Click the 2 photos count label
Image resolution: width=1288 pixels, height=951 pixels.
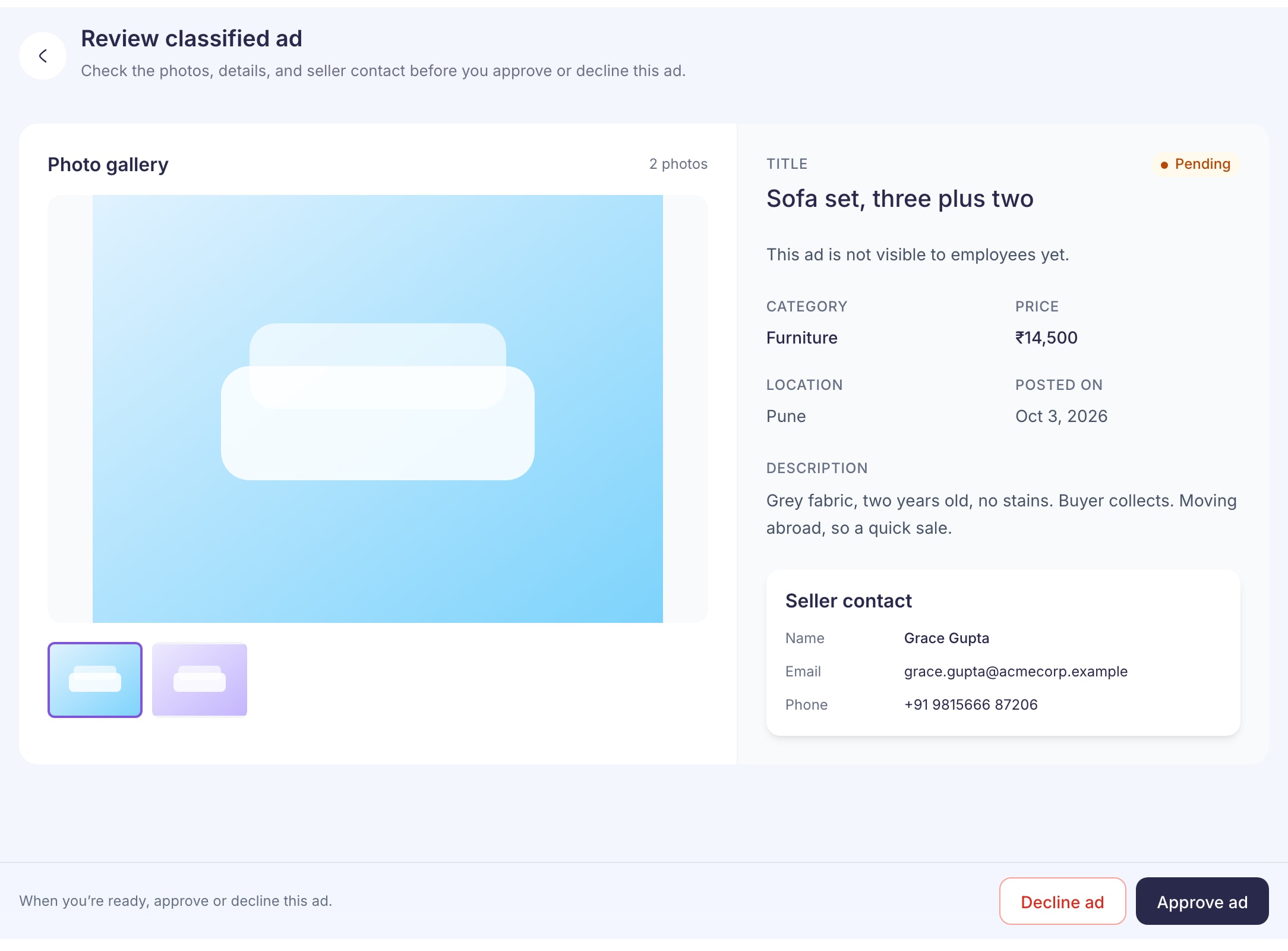[x=678, y=164]
